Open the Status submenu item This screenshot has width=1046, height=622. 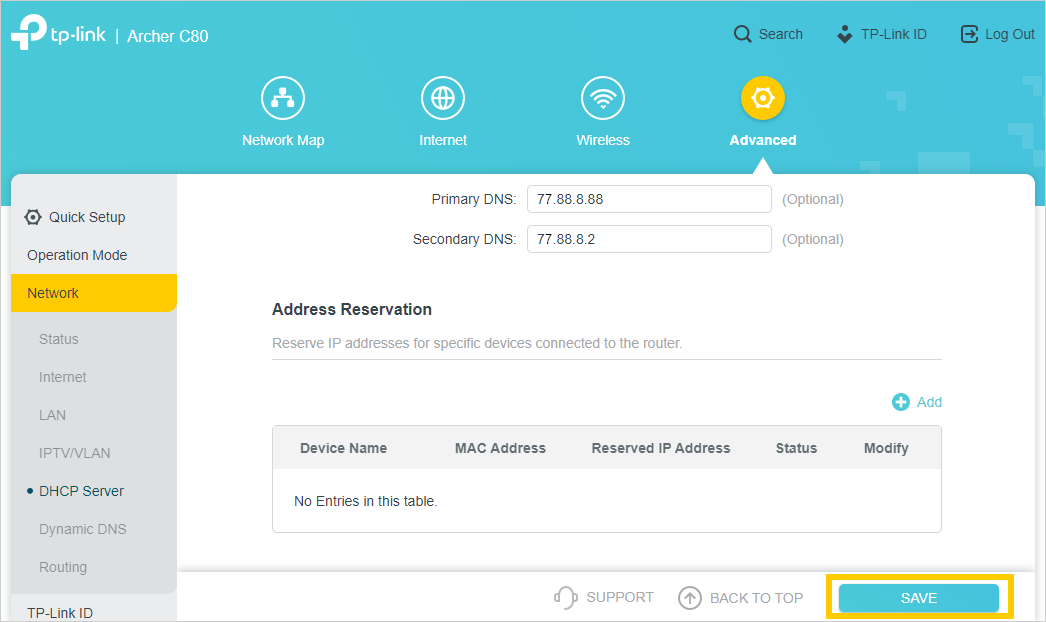click(x=59, y=339)
